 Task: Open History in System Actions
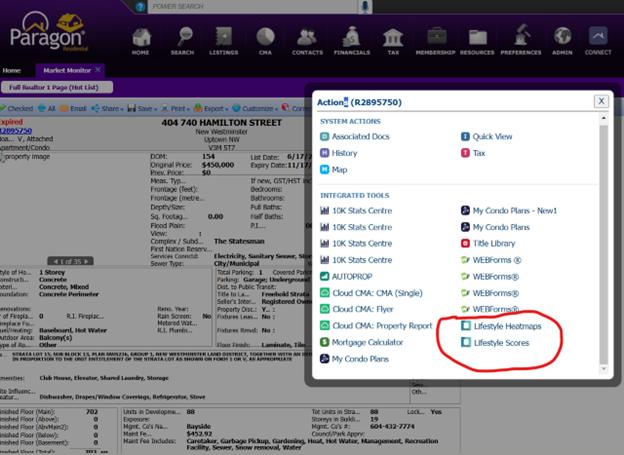click(339, 153)
